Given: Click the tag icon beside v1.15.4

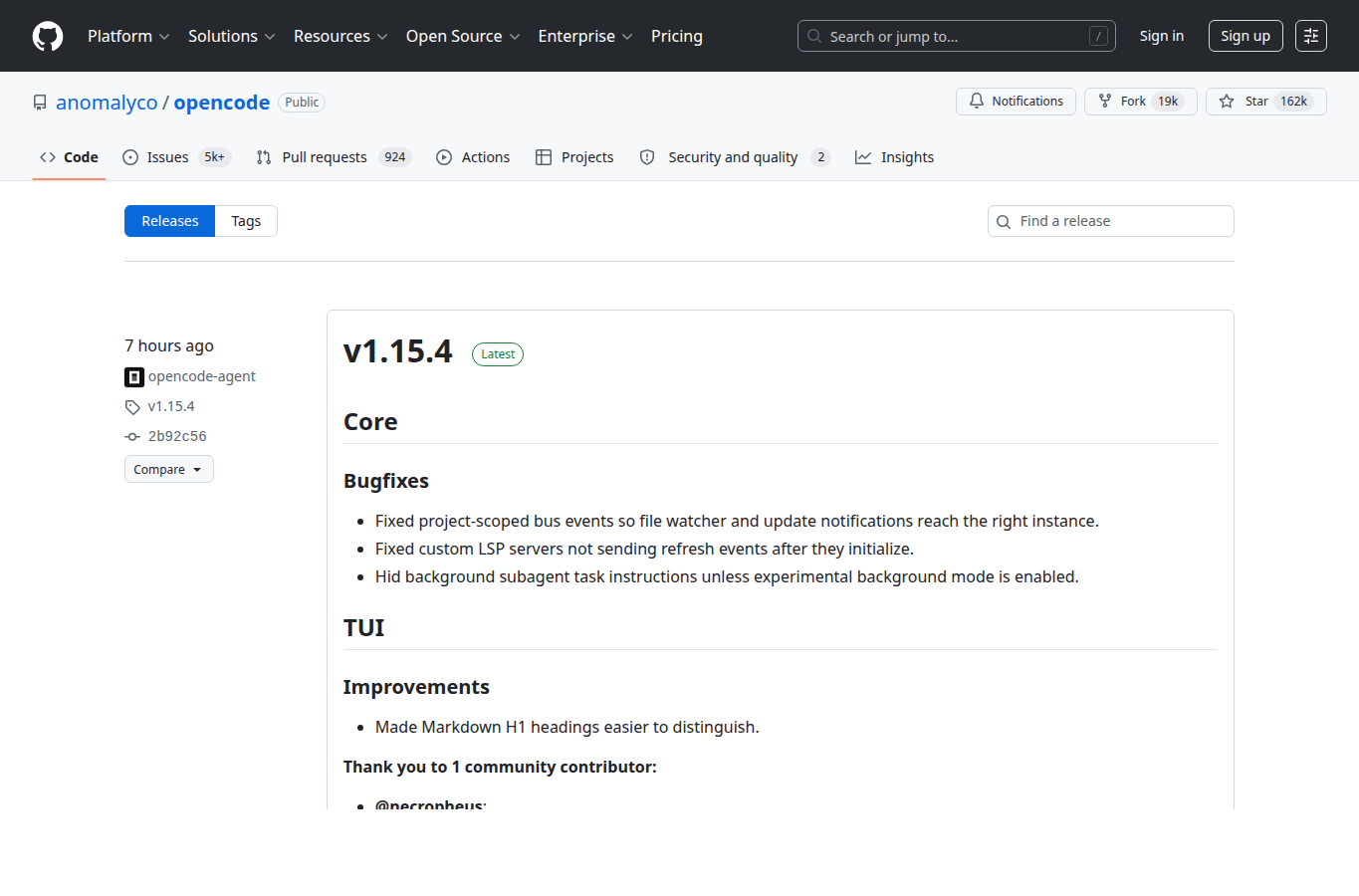Looking at the screenshot, I should (132, 407).
